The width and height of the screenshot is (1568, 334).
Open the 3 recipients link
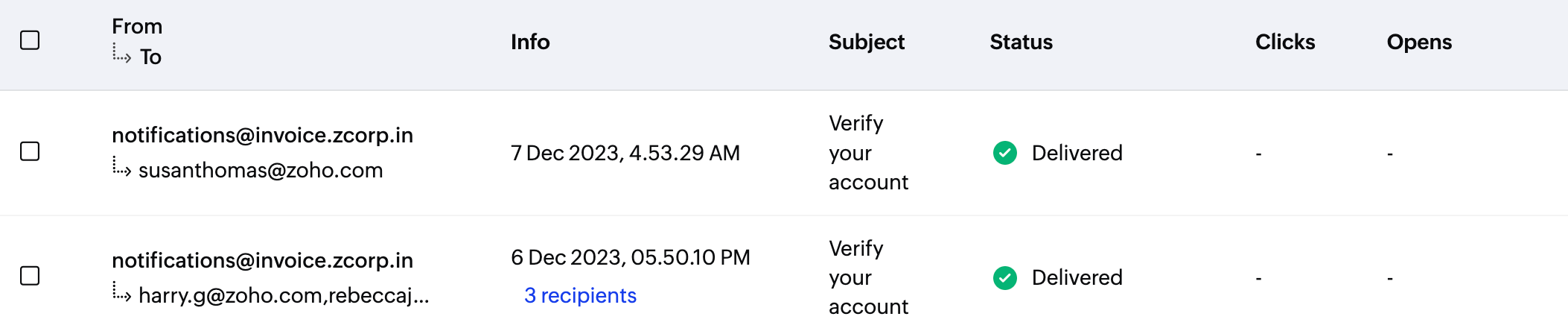pyautogui.click(x=580, y=295)
